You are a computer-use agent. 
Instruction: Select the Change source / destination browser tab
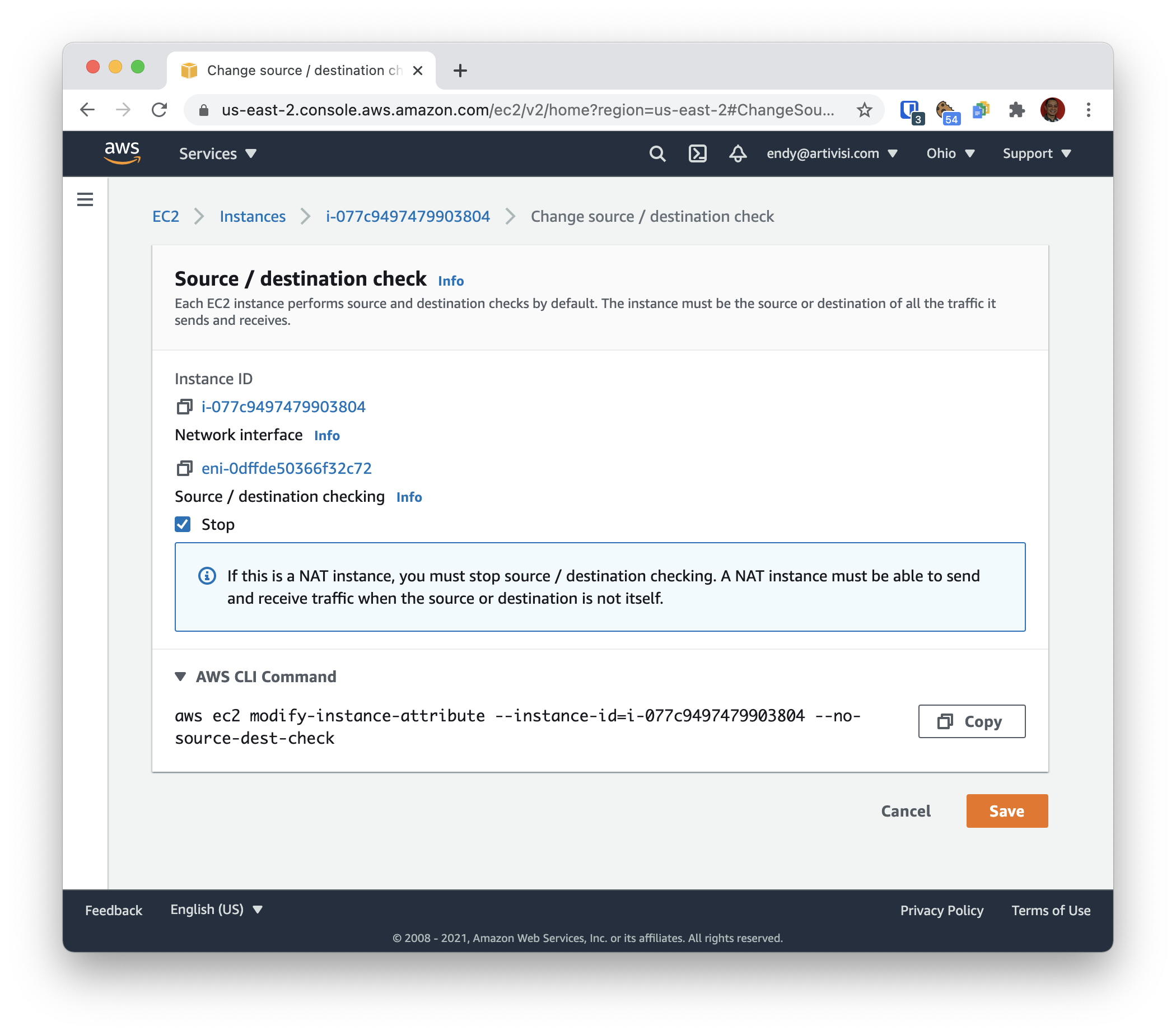301,71
